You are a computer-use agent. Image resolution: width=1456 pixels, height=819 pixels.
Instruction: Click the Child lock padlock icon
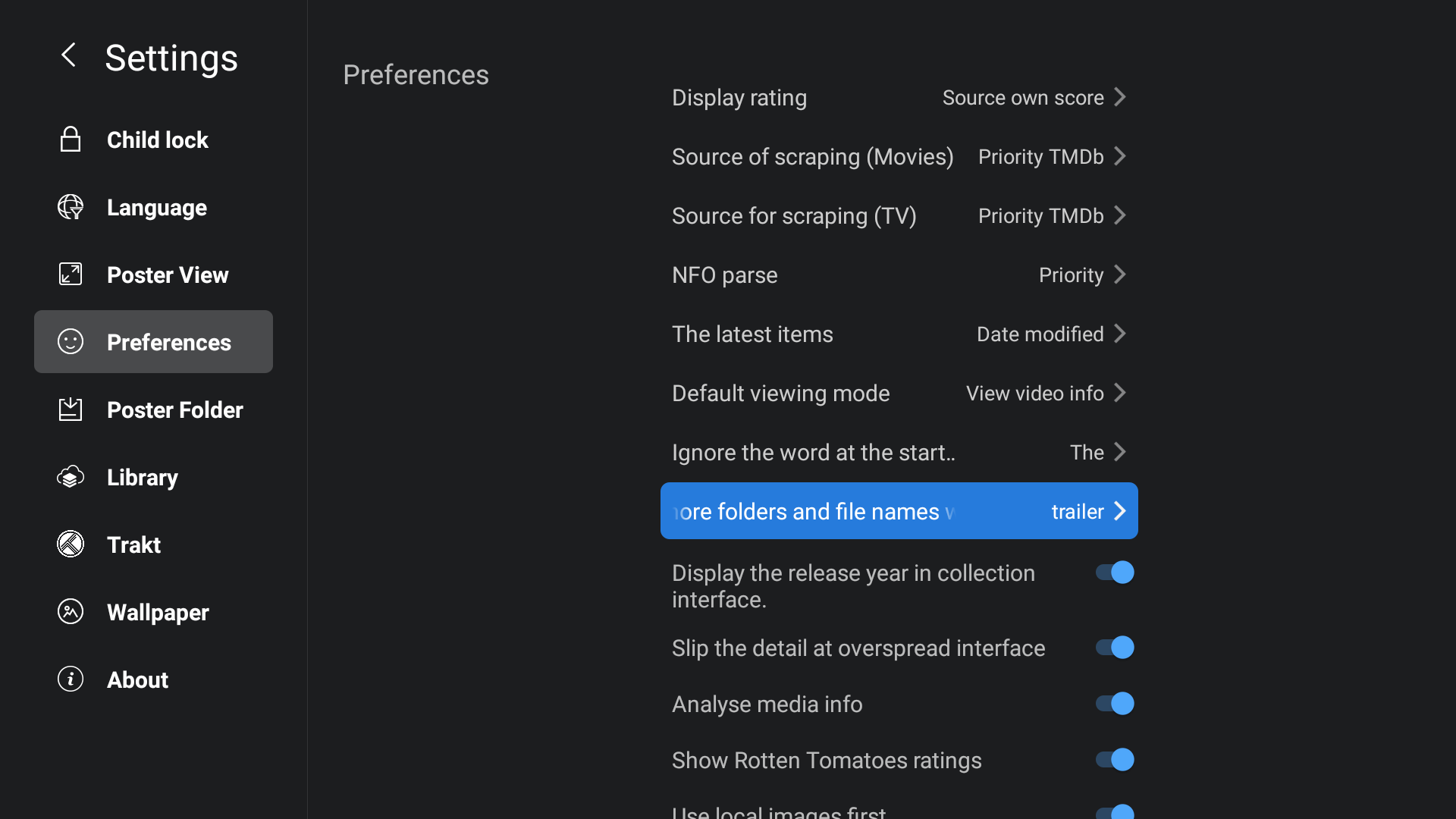pyautogui.click(x=71, y=140)
